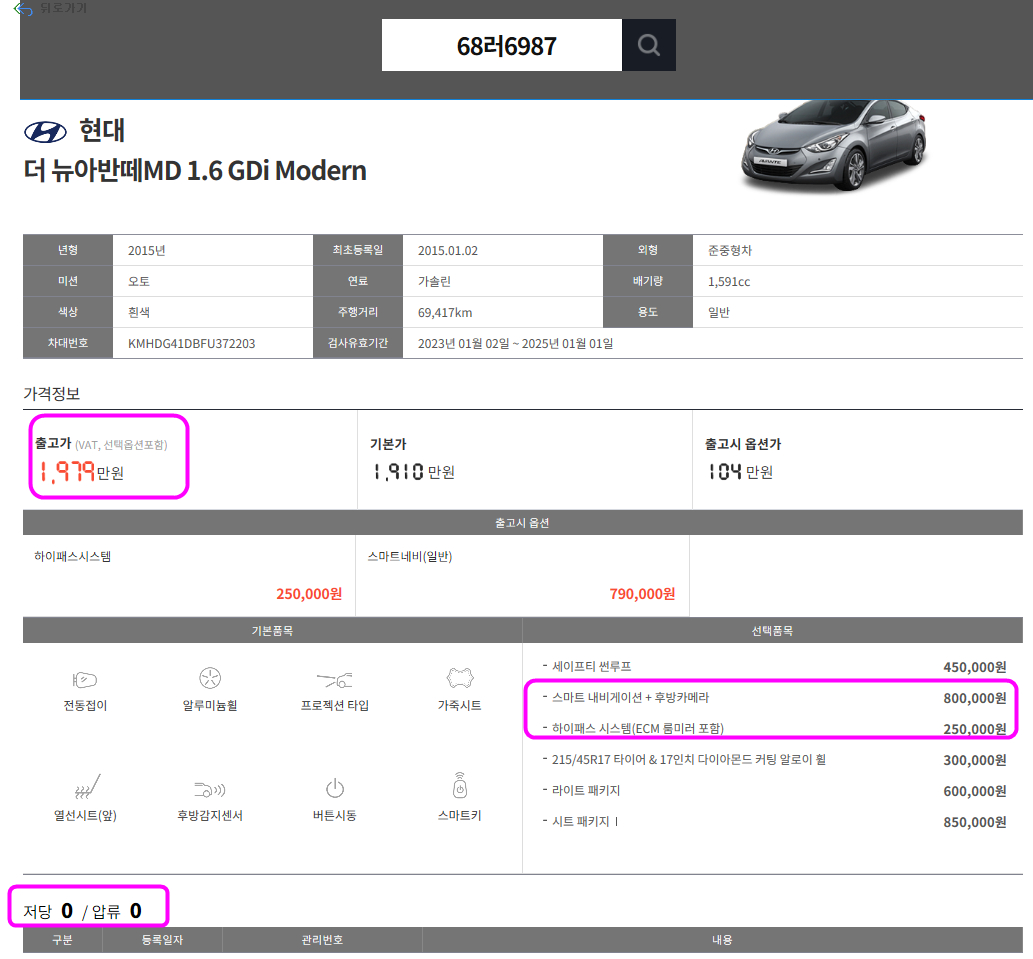1033x959 pixels.
Task: Click the 저당 0 / 압류 0 summary
Action: tap(82, 911)
